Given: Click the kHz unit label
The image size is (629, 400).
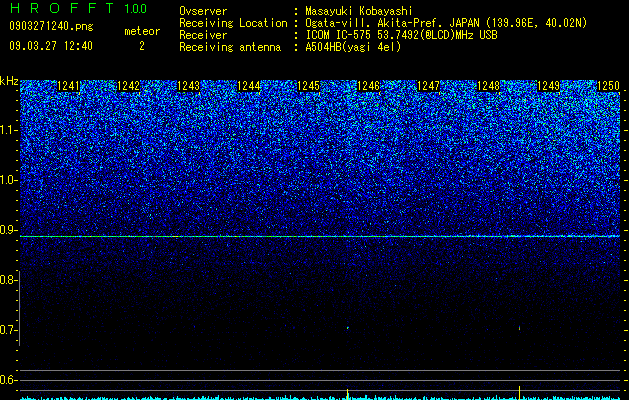Looking at the screenshot, I should pos(9,81).
